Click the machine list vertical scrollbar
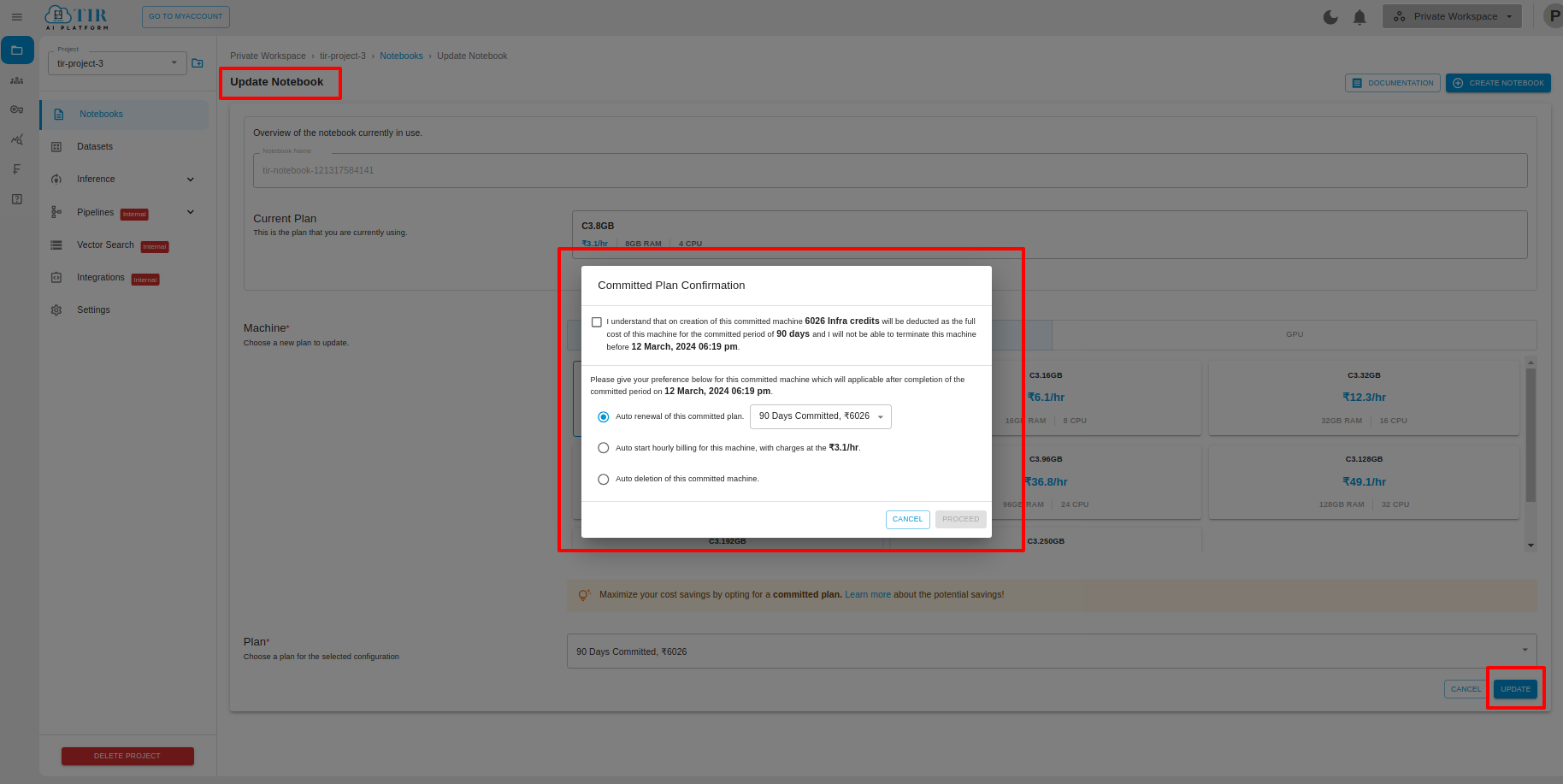 (x=1531, y=434)
